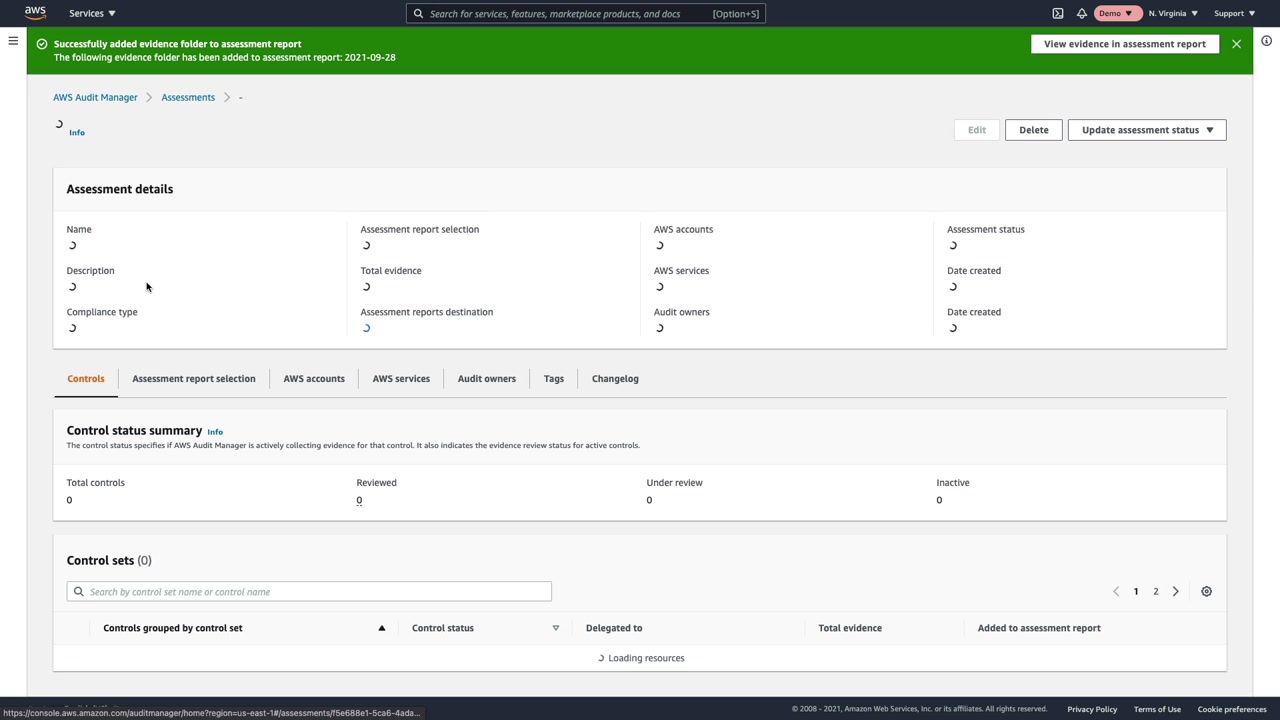The image size is (1280, 720).
Task: Open the AWS console home logo
Action: 35,13
